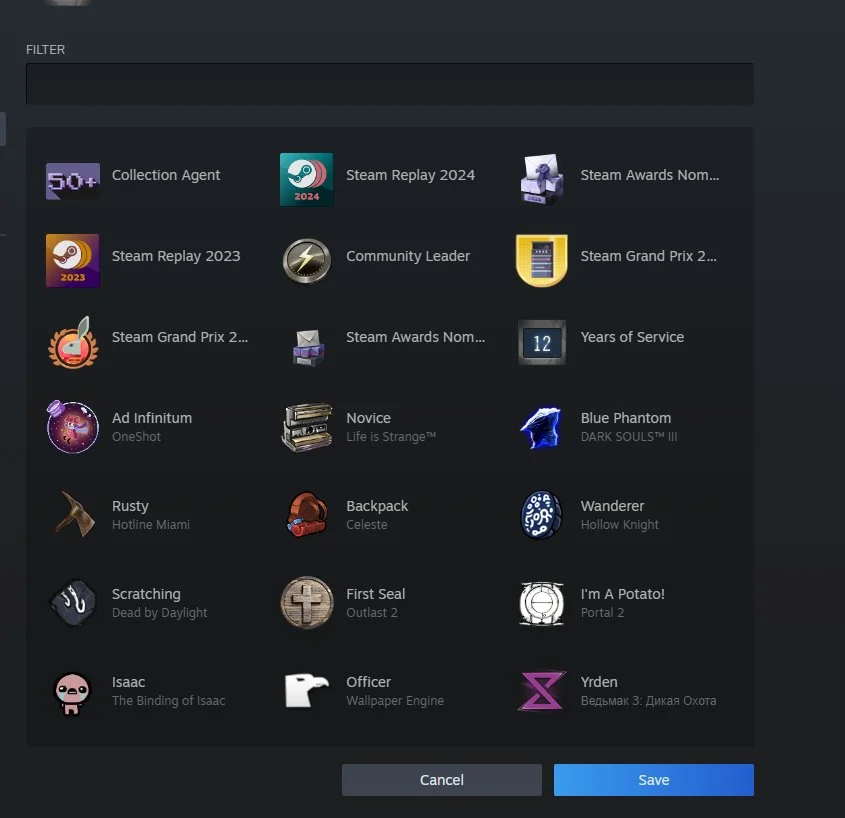Image resolution: width=845 pixels, height=818 pixels.
Task: Click inside the Filter text field
Action: pos(389,84)
